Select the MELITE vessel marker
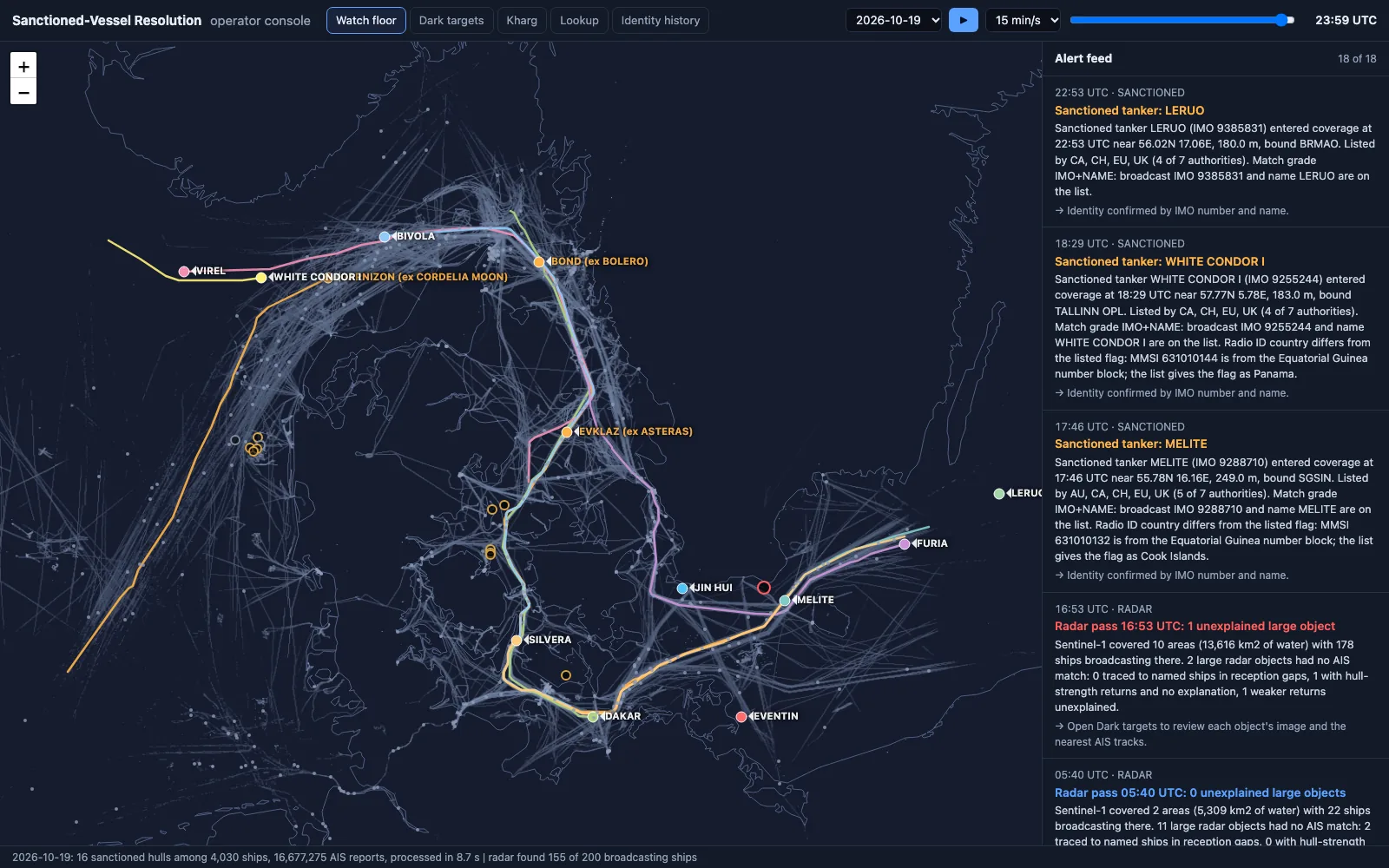Image resolution: width=1389 pixels, height=868 pixels. point(785,601)
